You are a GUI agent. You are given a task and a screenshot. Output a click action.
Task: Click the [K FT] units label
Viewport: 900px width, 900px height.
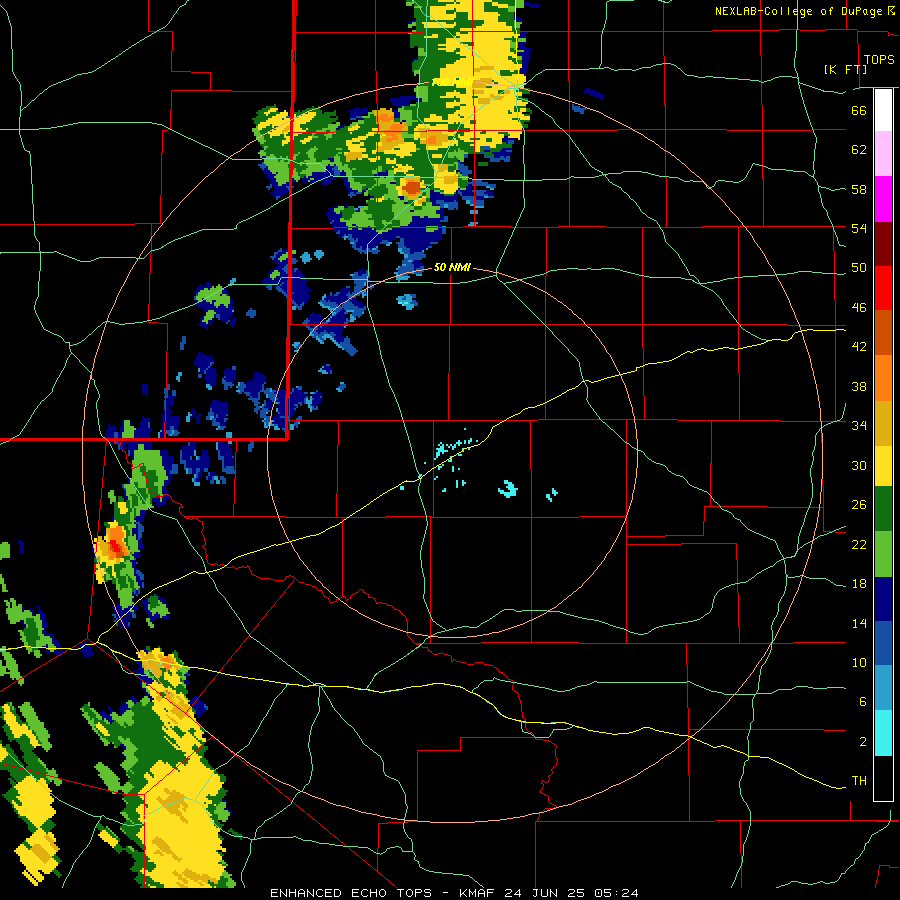click(x=845, y=69)
